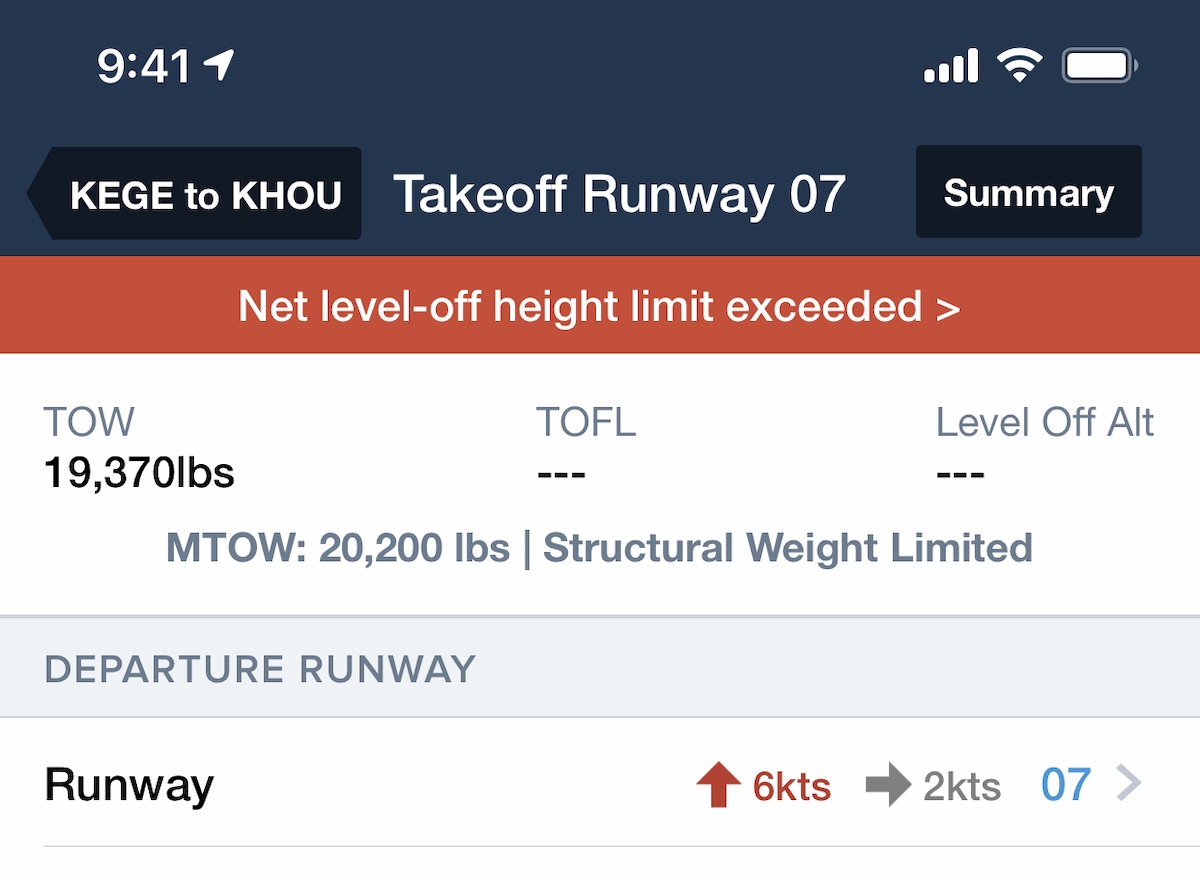Tap the cellular signal bars icon

[x=950, y=67]
